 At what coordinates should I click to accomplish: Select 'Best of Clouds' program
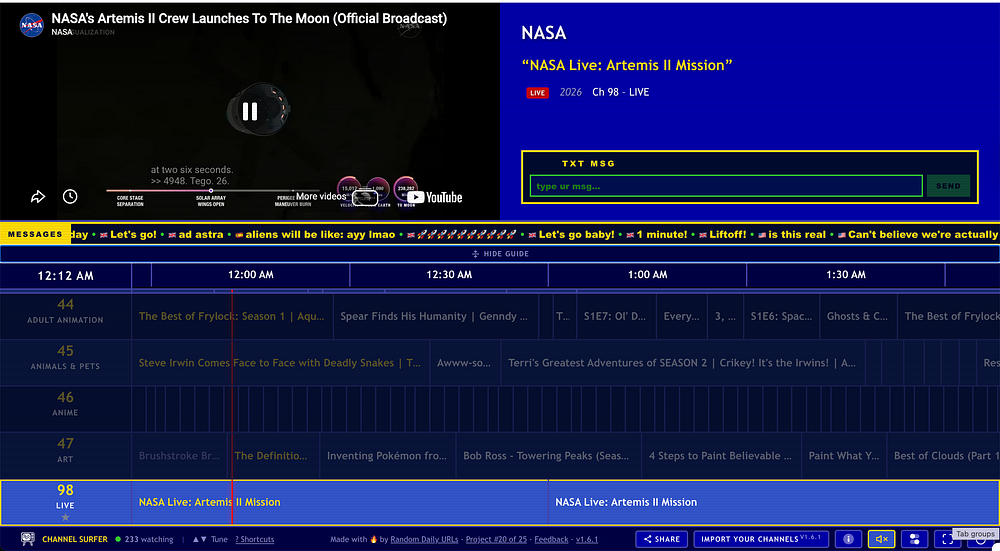[943, 456]
